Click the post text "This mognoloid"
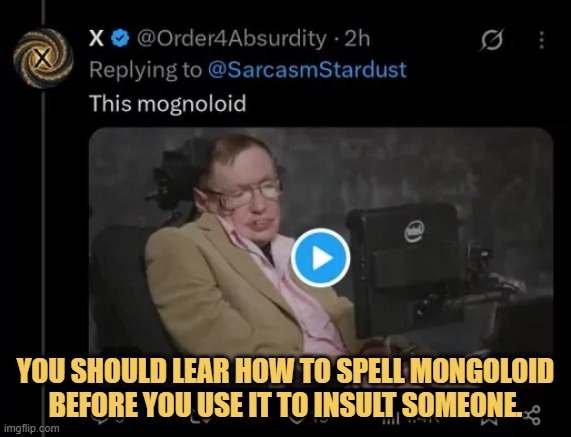 pos(168,103)
